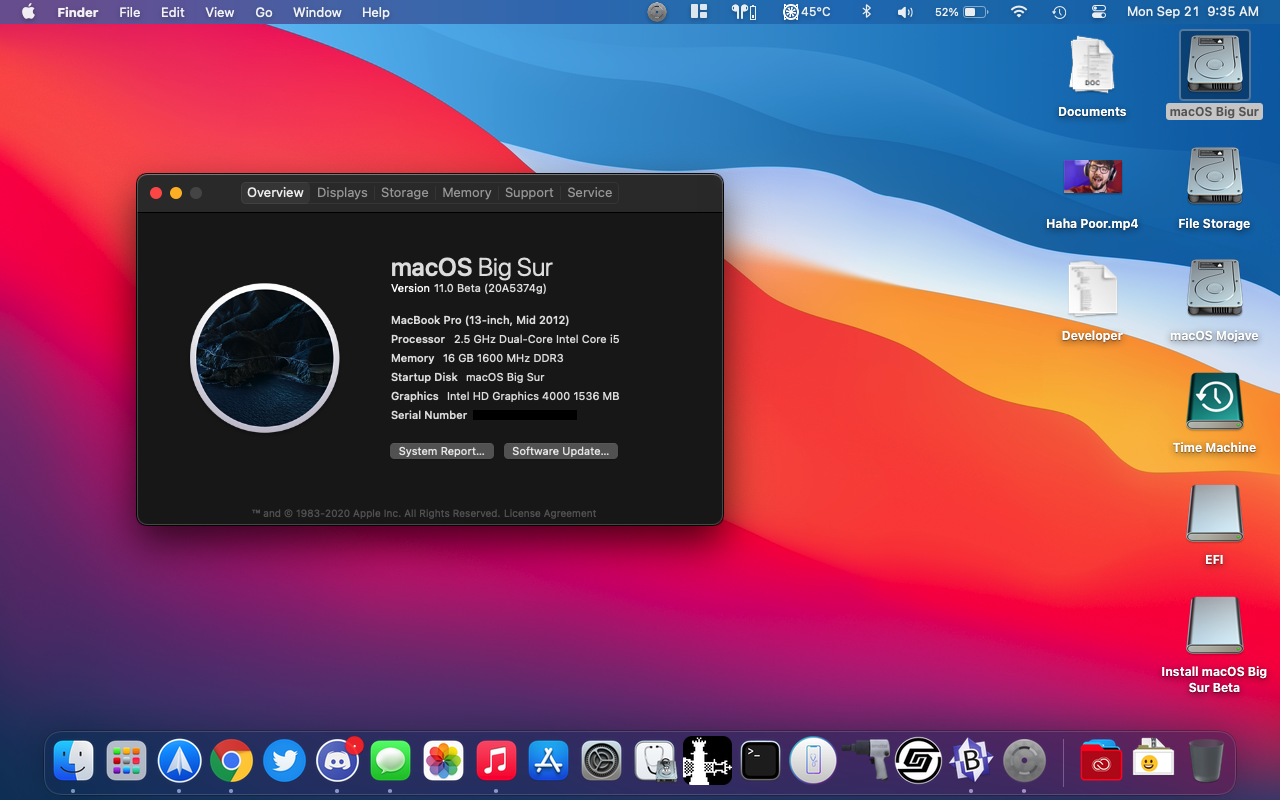Open the App Store from Dock

click(x=548, y=761)
